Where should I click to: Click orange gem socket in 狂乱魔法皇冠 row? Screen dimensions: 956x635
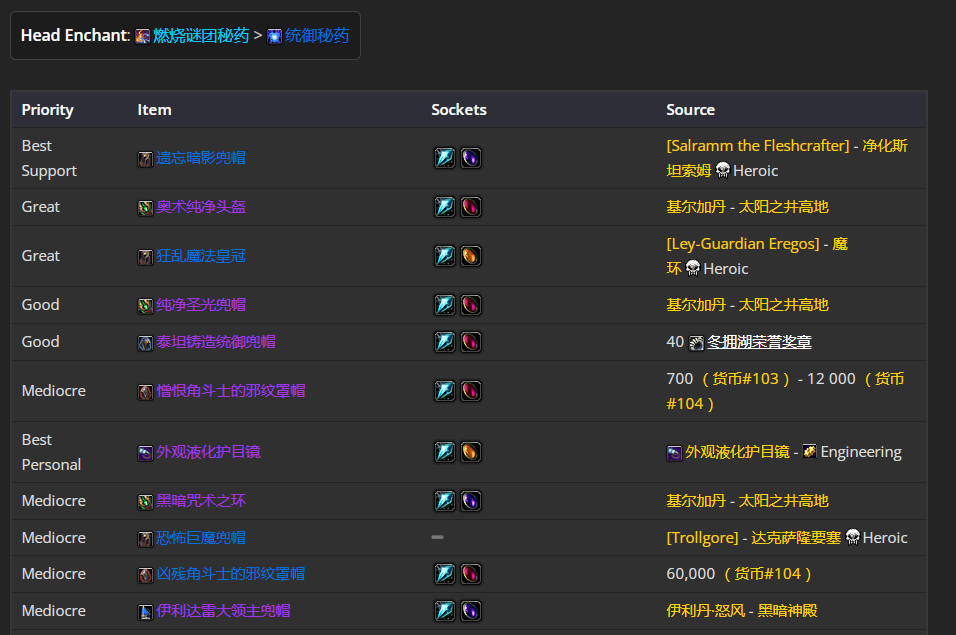(471, 256)
